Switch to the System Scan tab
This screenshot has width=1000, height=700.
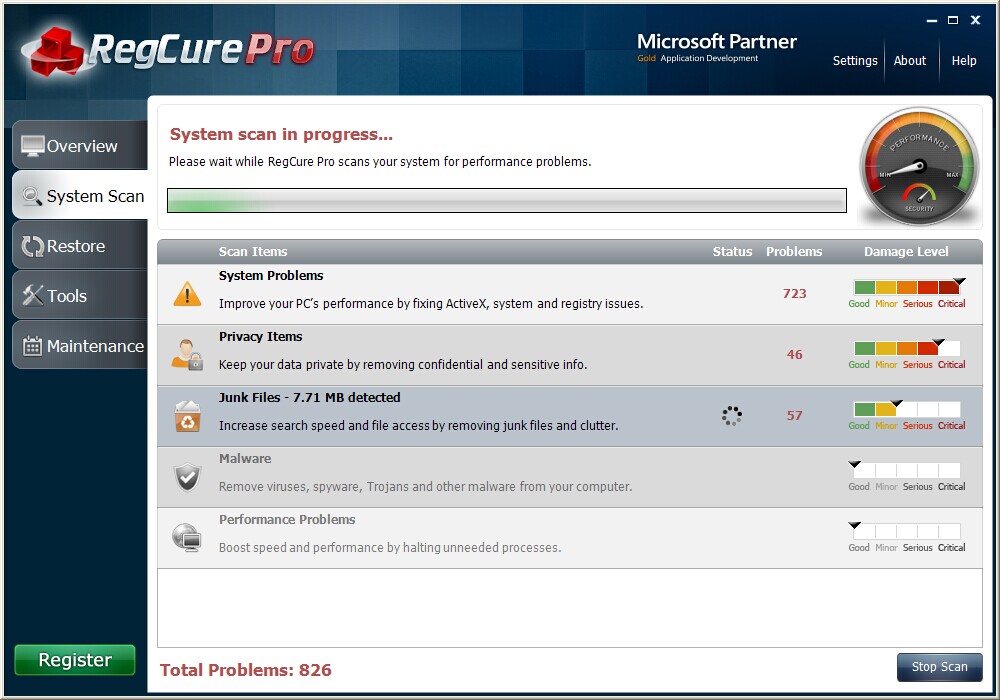[x=80, y=195]
